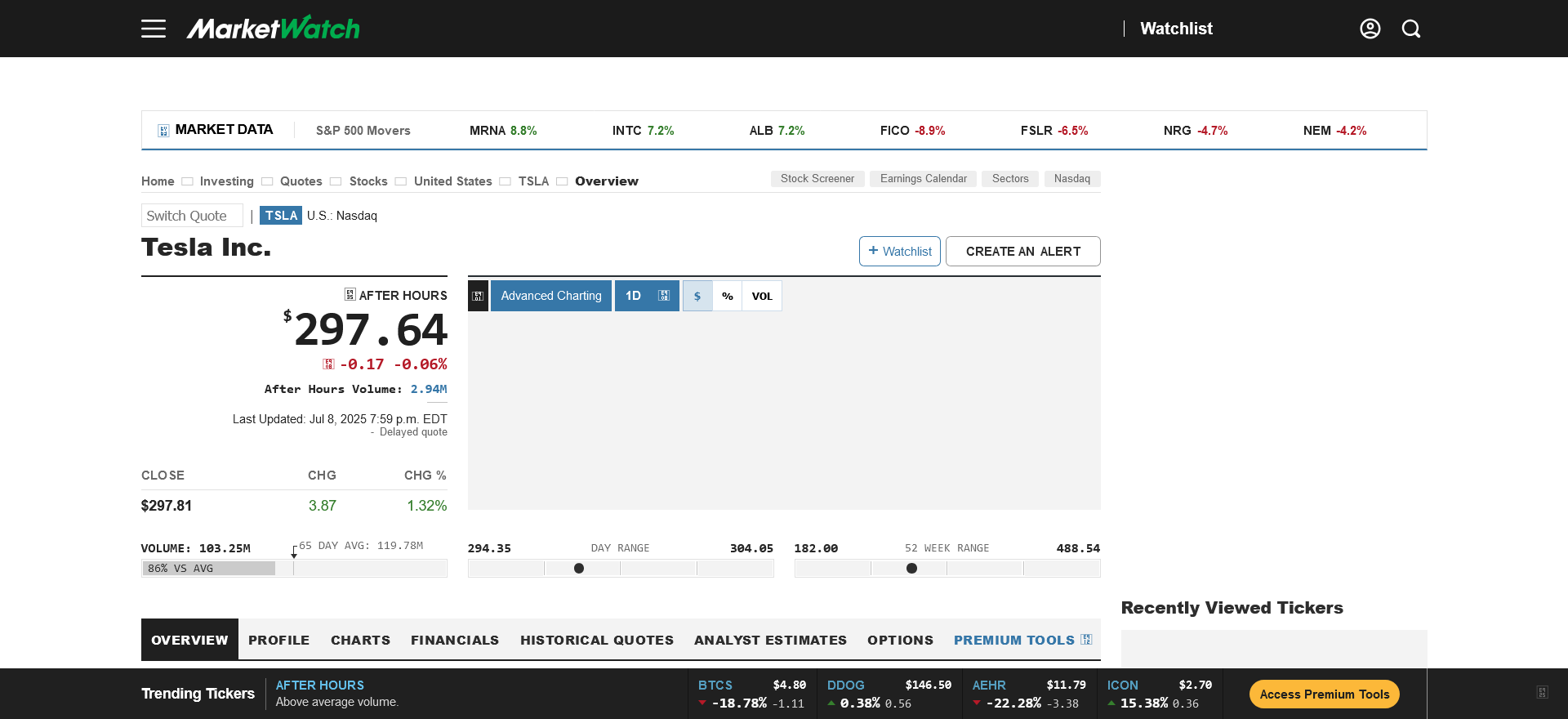Click the $297.81 close price
The width and height of the screenshot is (1568, 719).
click(167, 506)
